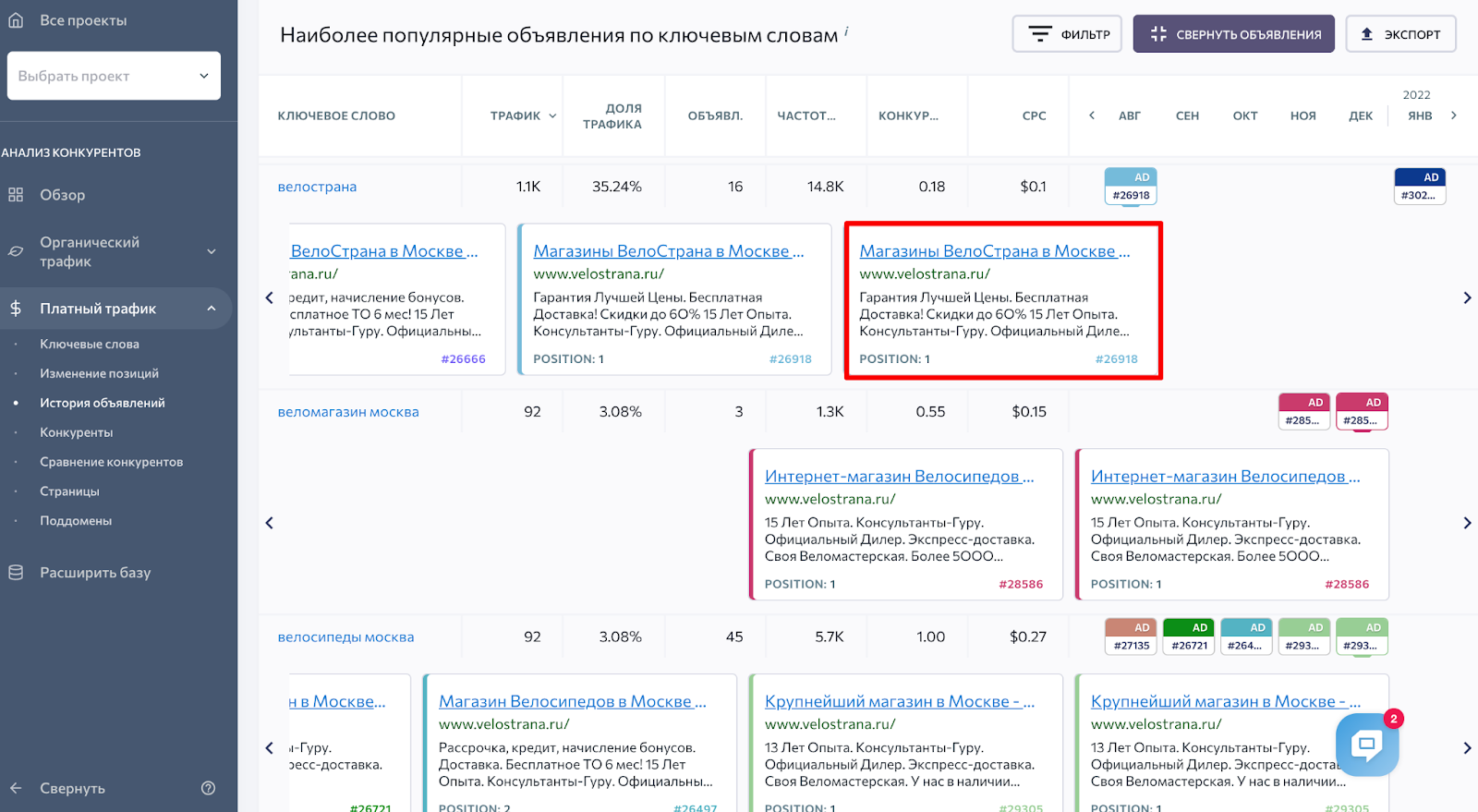This screenshot has height=812, width=1478.
Task: Expand the Органический трафик section chevron
Action: coord(212,251)
